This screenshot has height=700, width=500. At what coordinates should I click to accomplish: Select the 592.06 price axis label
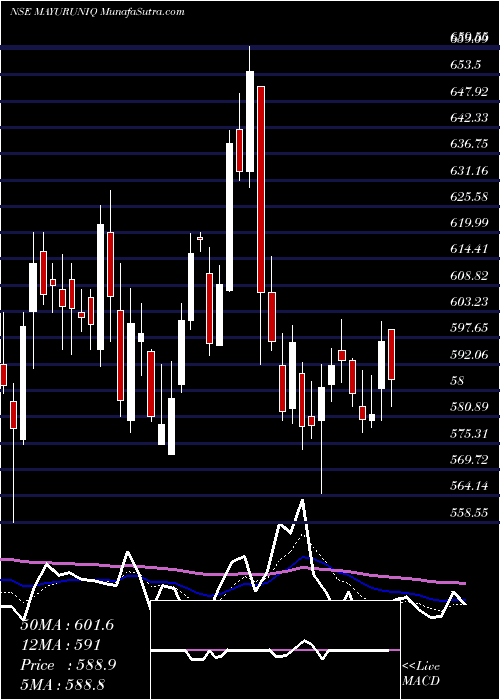click(x=470, y=354)
